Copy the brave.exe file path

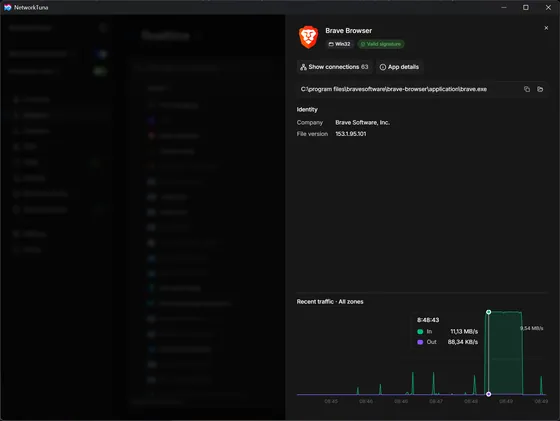(x=527, y=89)
